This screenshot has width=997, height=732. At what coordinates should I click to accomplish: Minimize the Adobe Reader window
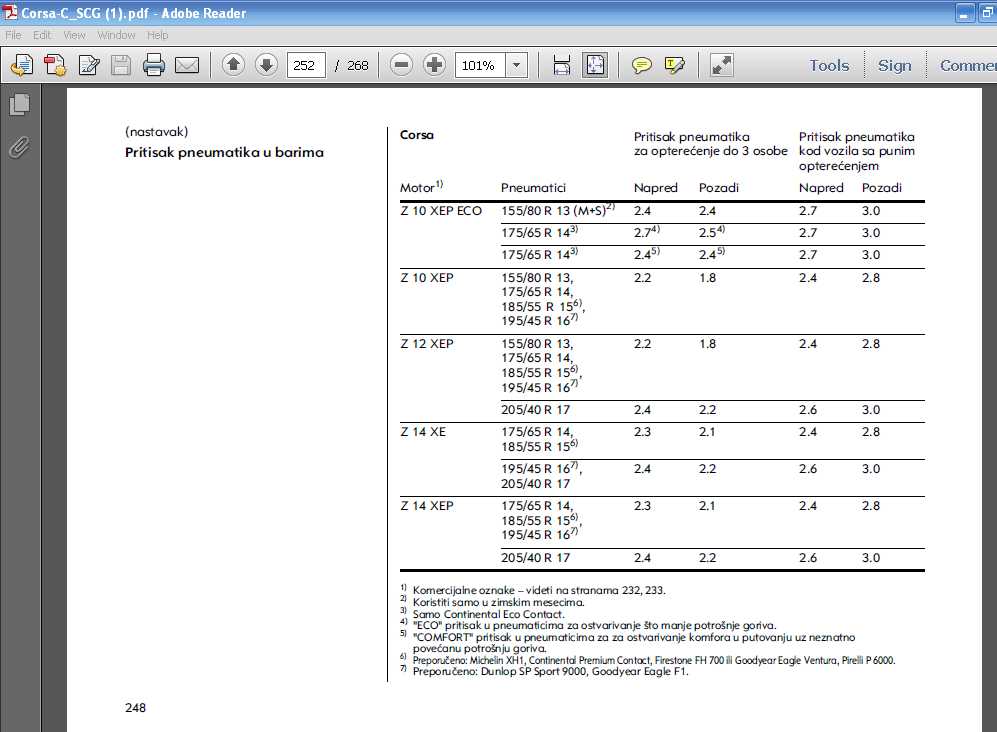click(x=965, y=13)
